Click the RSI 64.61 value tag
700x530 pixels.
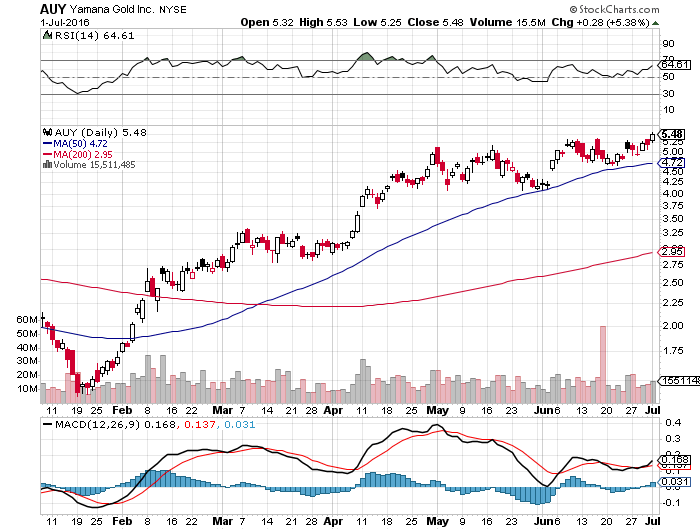tap(675, 65)
